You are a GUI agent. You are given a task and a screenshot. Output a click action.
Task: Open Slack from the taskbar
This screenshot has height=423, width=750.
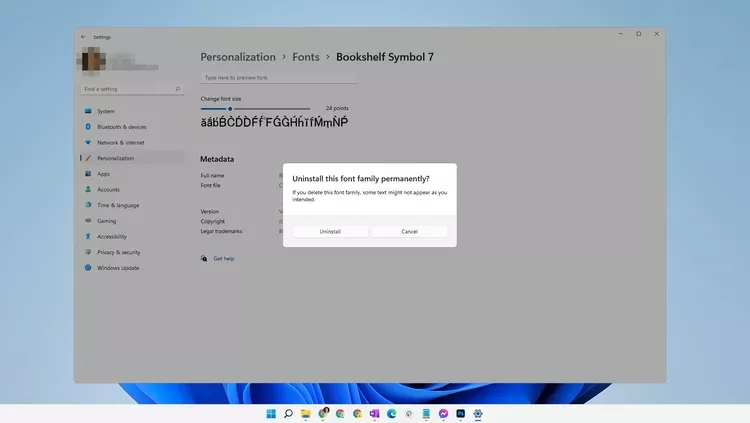[409, 414]
